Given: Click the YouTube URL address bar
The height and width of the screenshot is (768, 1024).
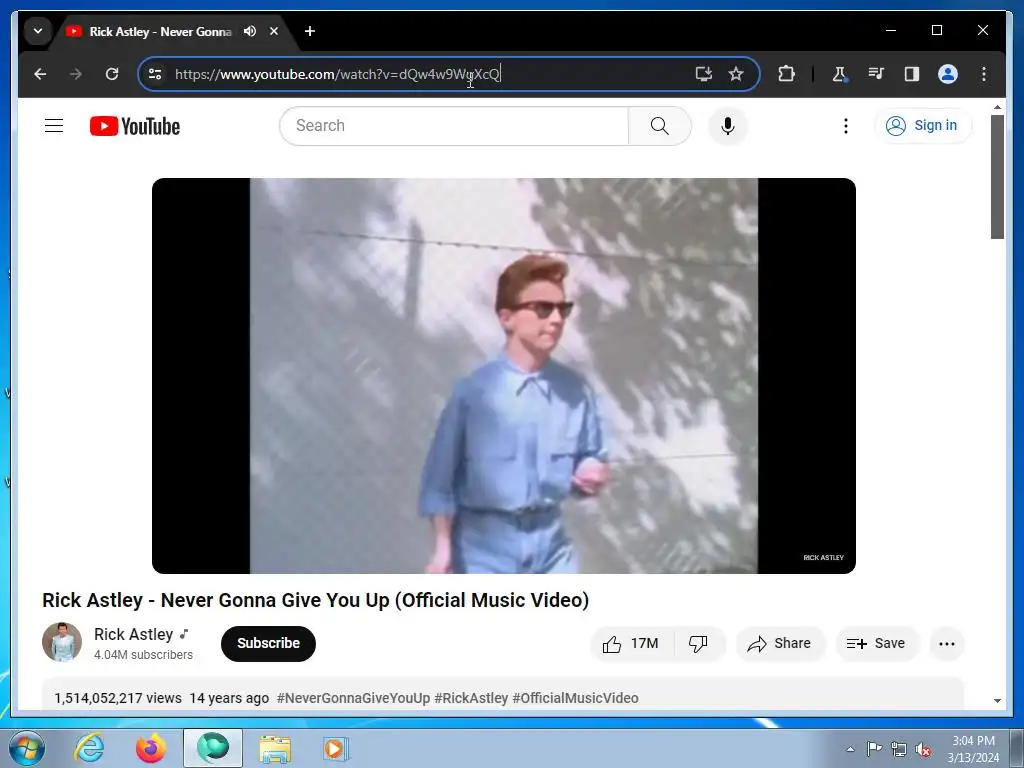Looking at the screenshot, I should [449, 74].
